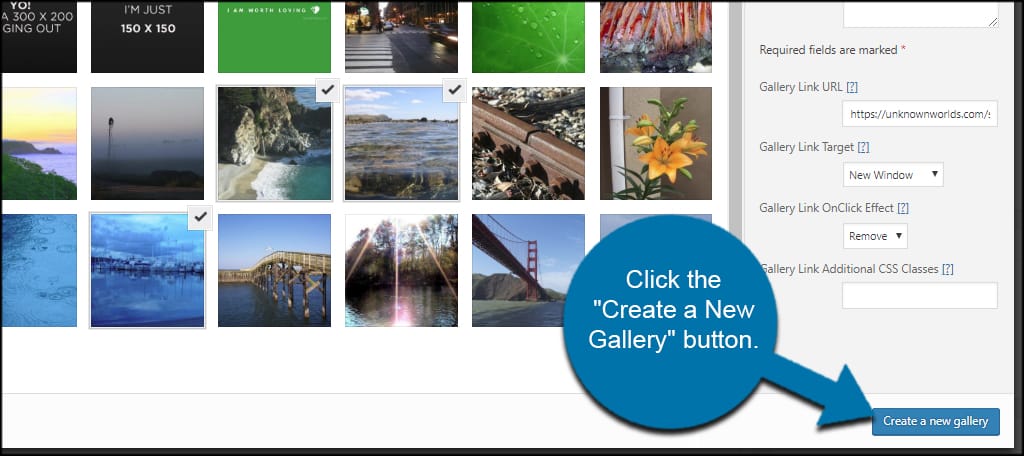1024x456 pixels.
Task: Select the rusty railroad track thumbnail
Action: pos(528,143)
